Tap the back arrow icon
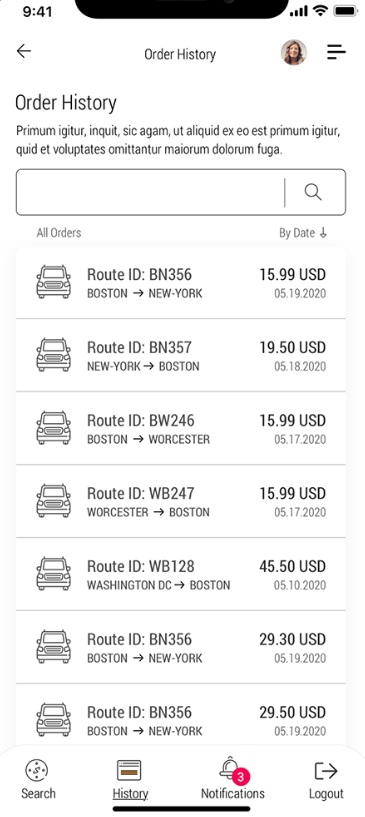 24,51
